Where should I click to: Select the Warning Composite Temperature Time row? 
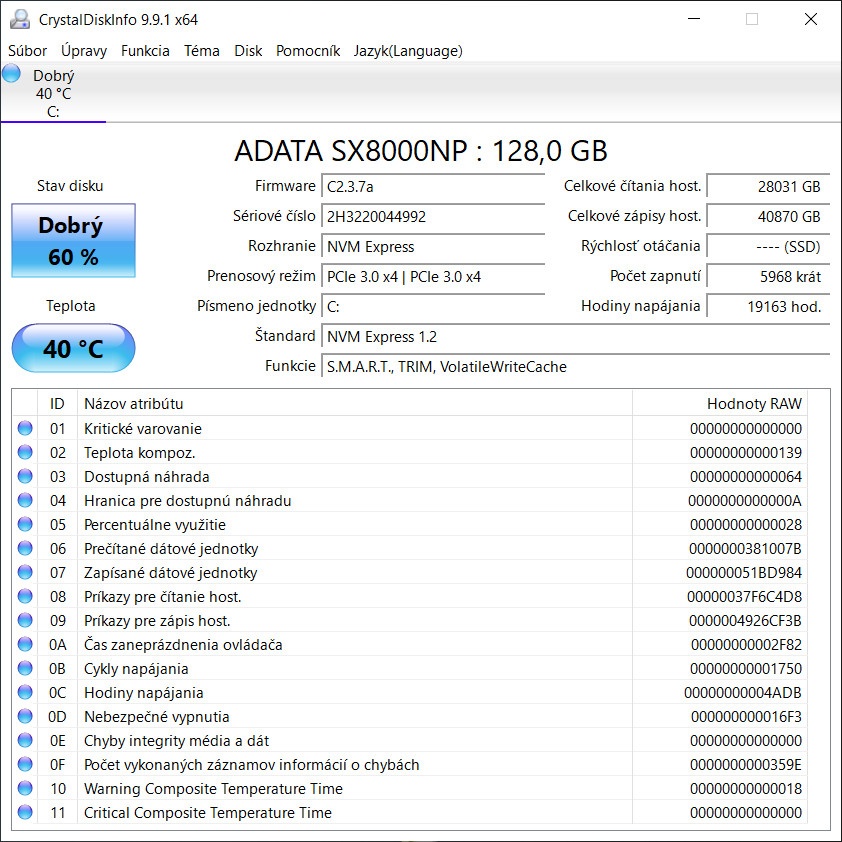click(410, 789)
